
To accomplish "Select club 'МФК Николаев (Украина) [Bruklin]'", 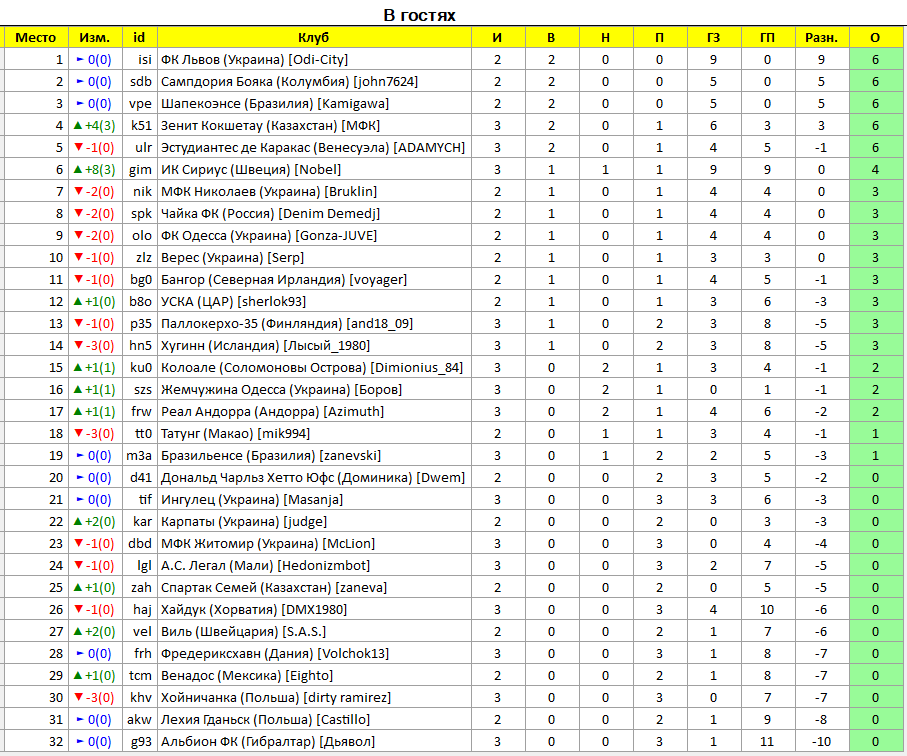I will tap(269, 191).
